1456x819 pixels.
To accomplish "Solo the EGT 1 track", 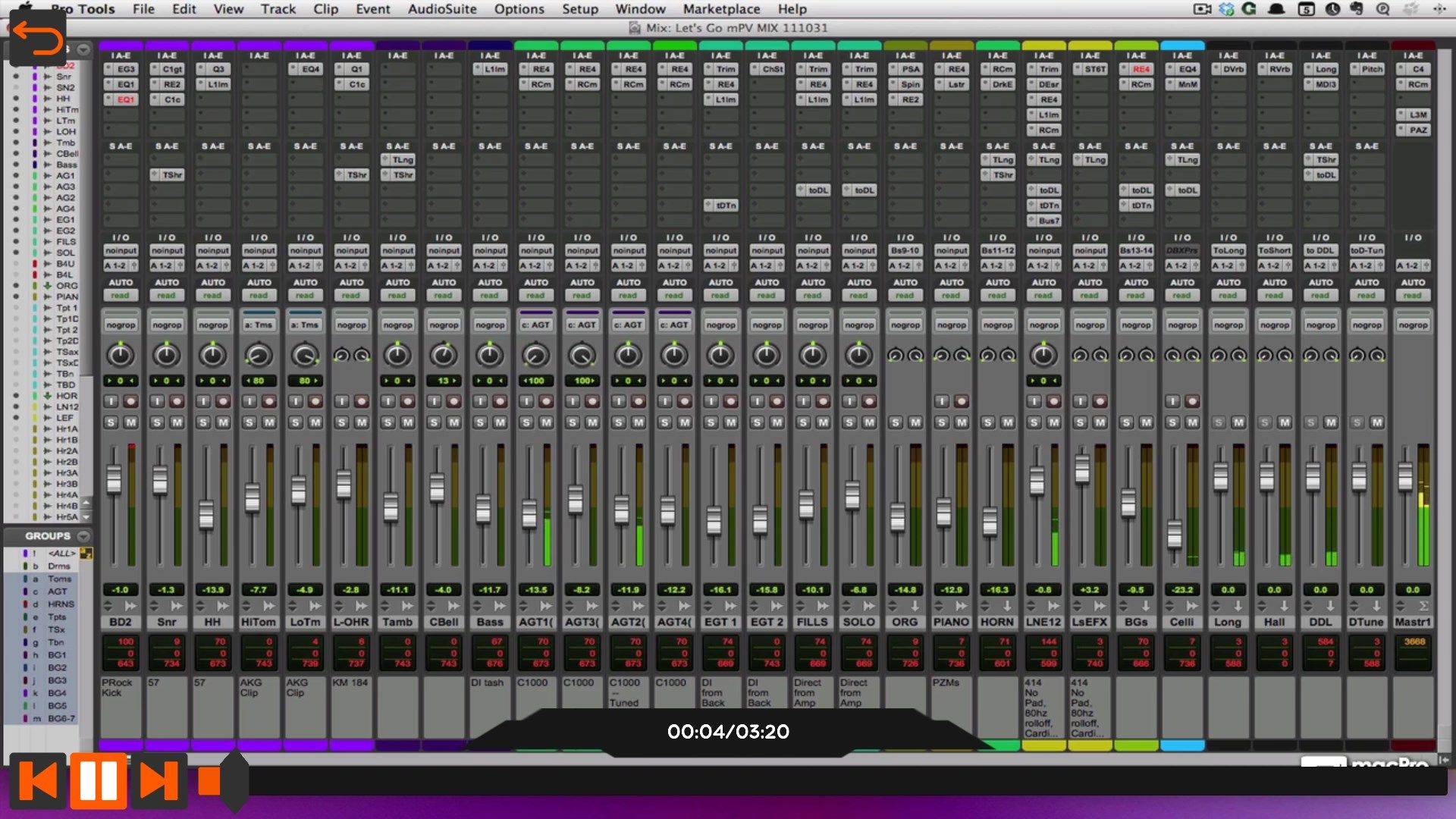I will tap(711, 422).
